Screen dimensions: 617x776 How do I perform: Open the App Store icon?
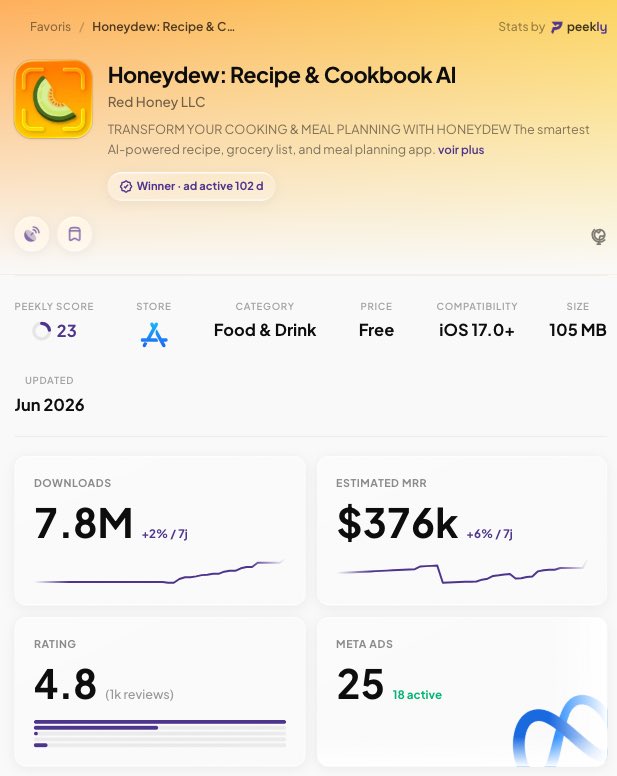(154, 335)
